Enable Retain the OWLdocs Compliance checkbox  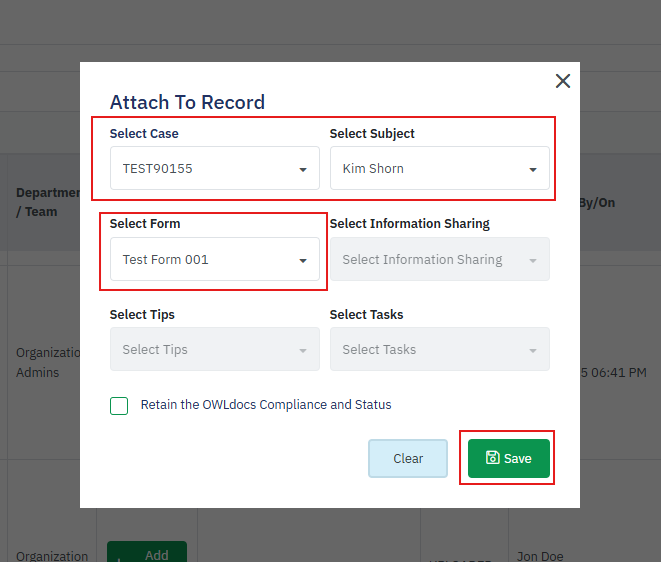[119, 406]
